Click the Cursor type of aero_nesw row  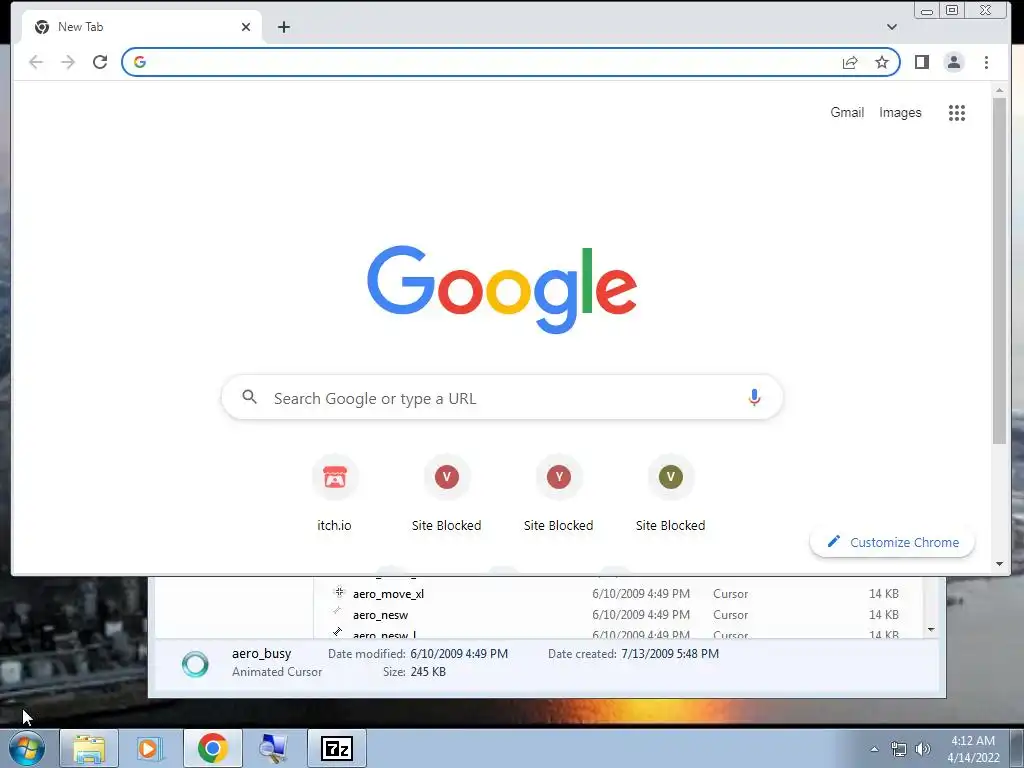point(730,615)
